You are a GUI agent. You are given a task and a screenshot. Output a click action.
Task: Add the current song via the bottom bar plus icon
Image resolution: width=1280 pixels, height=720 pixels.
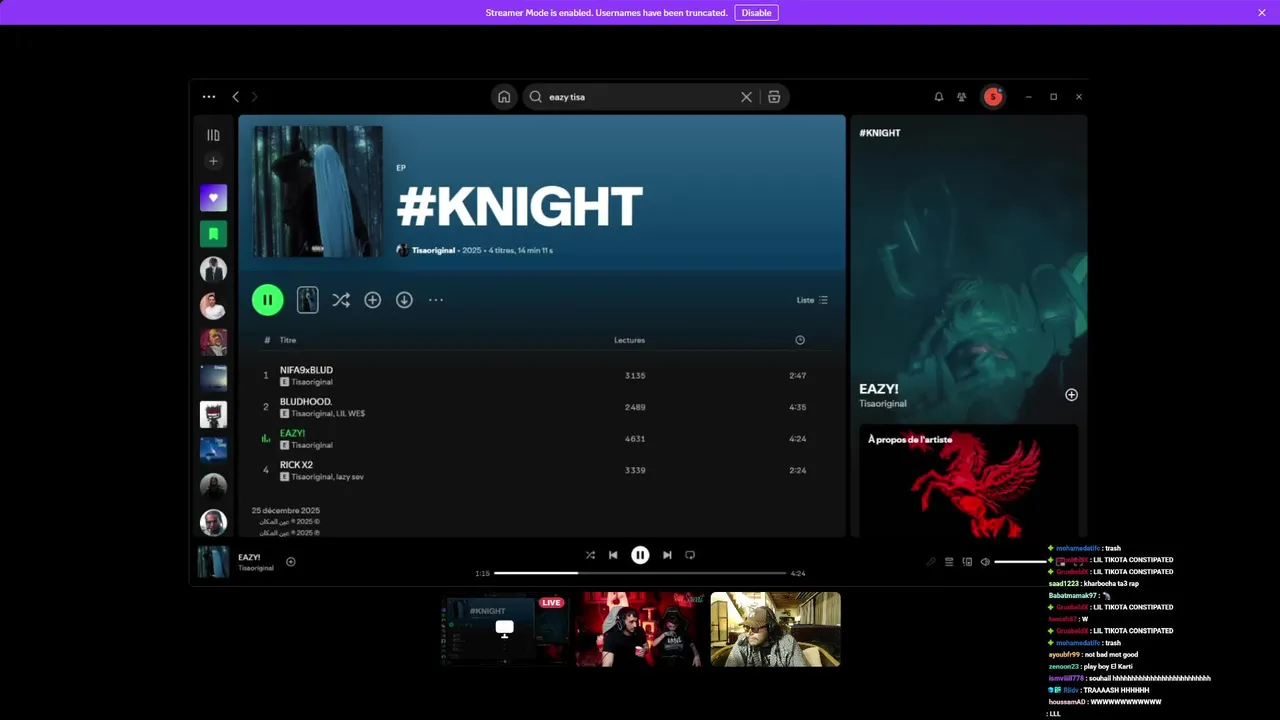(x=291, y=562)
